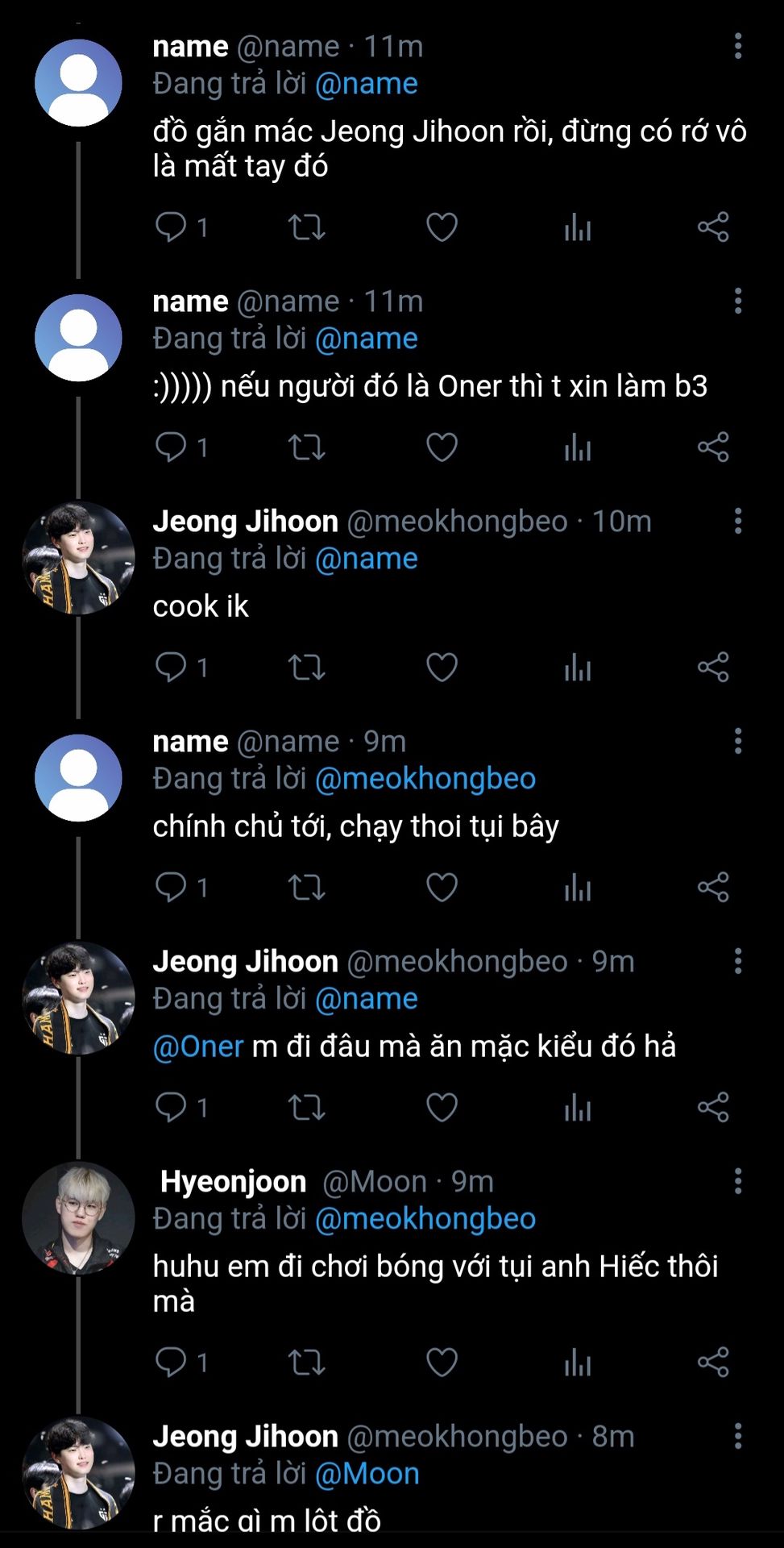
Task: Click the @Oner mention link
Action: point(198,1047)
